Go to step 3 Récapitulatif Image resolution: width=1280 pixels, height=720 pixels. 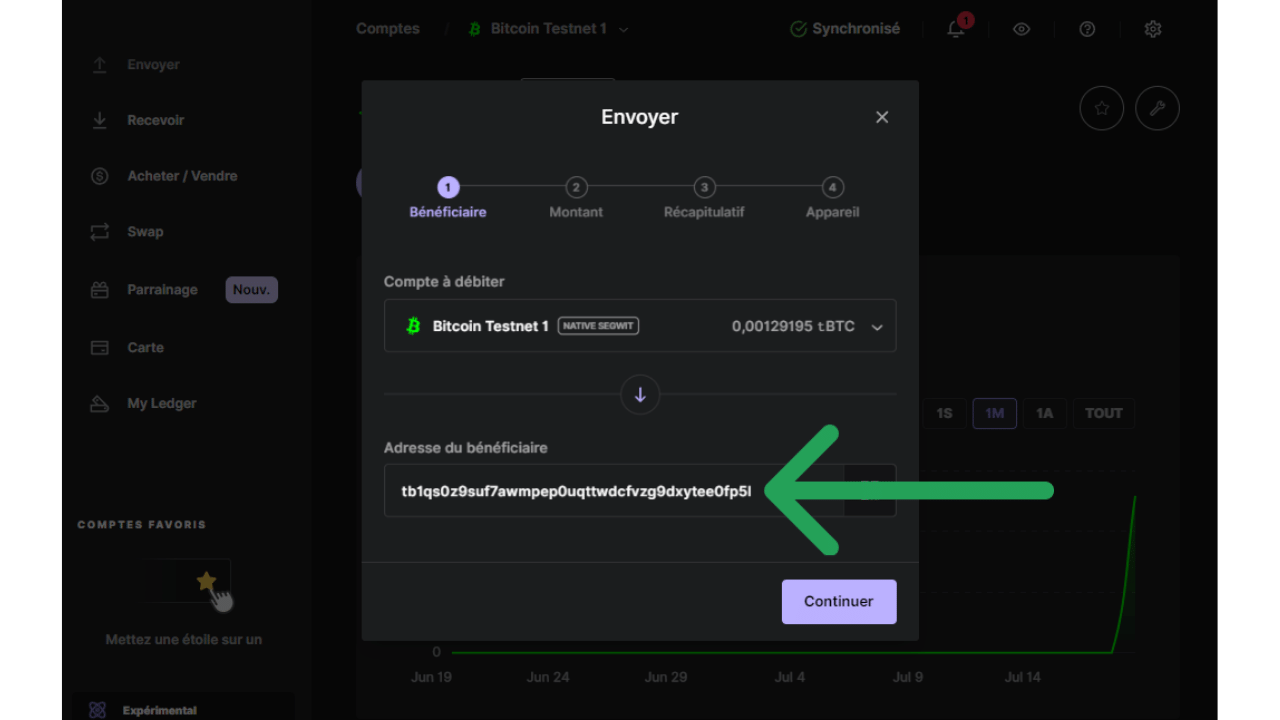point(704,198)
